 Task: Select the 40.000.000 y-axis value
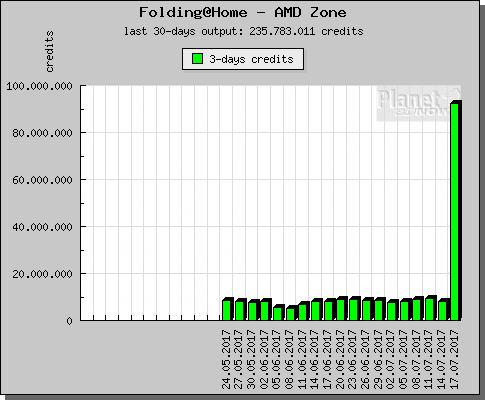(x=42, y=227)
